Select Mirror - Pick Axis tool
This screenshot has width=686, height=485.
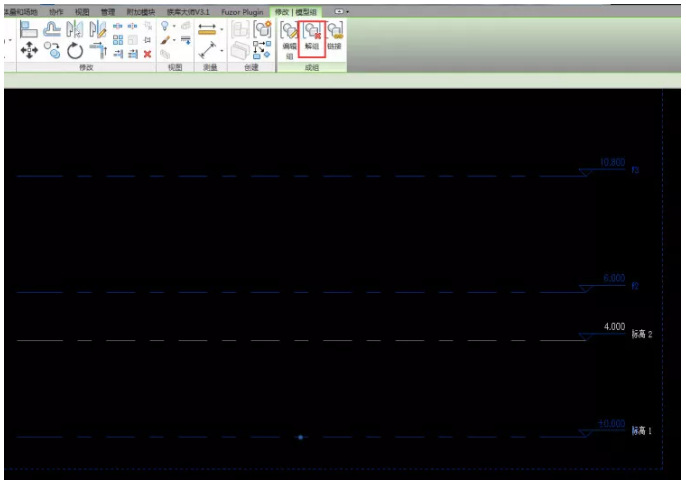[75, 29]
